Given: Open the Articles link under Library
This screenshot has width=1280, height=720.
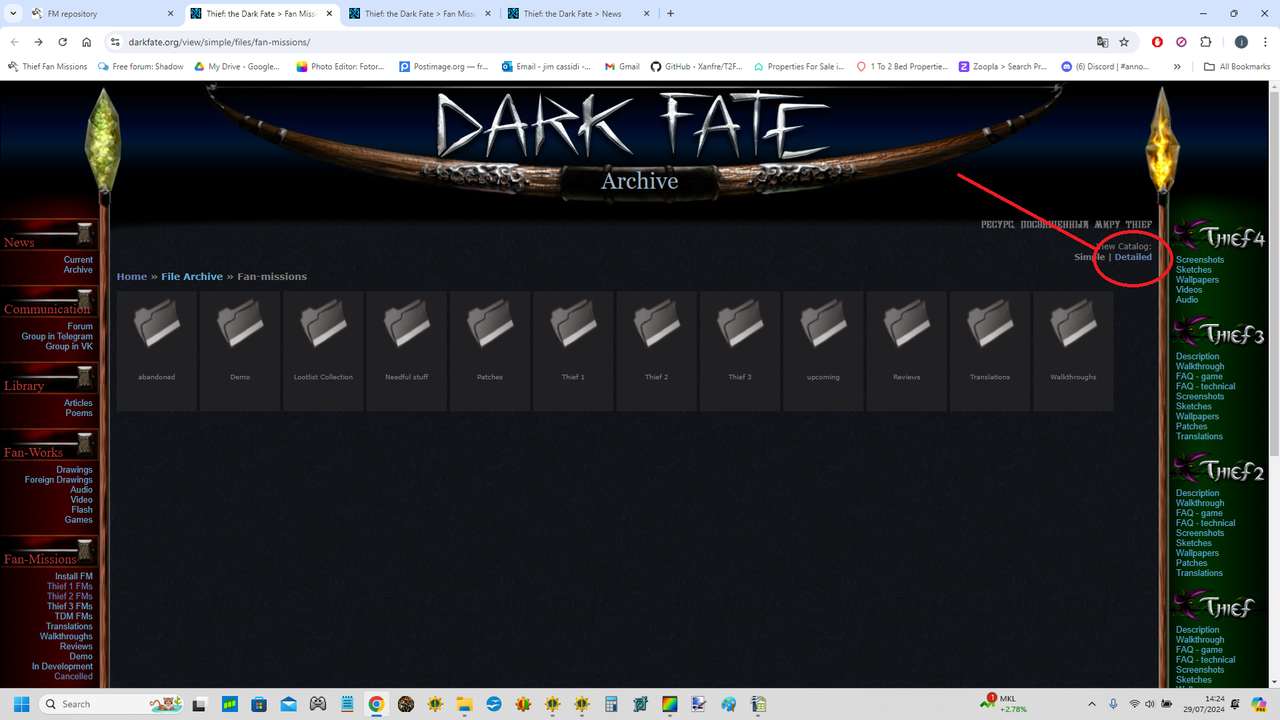Looking at the screenshot, I should pos(78,403).
